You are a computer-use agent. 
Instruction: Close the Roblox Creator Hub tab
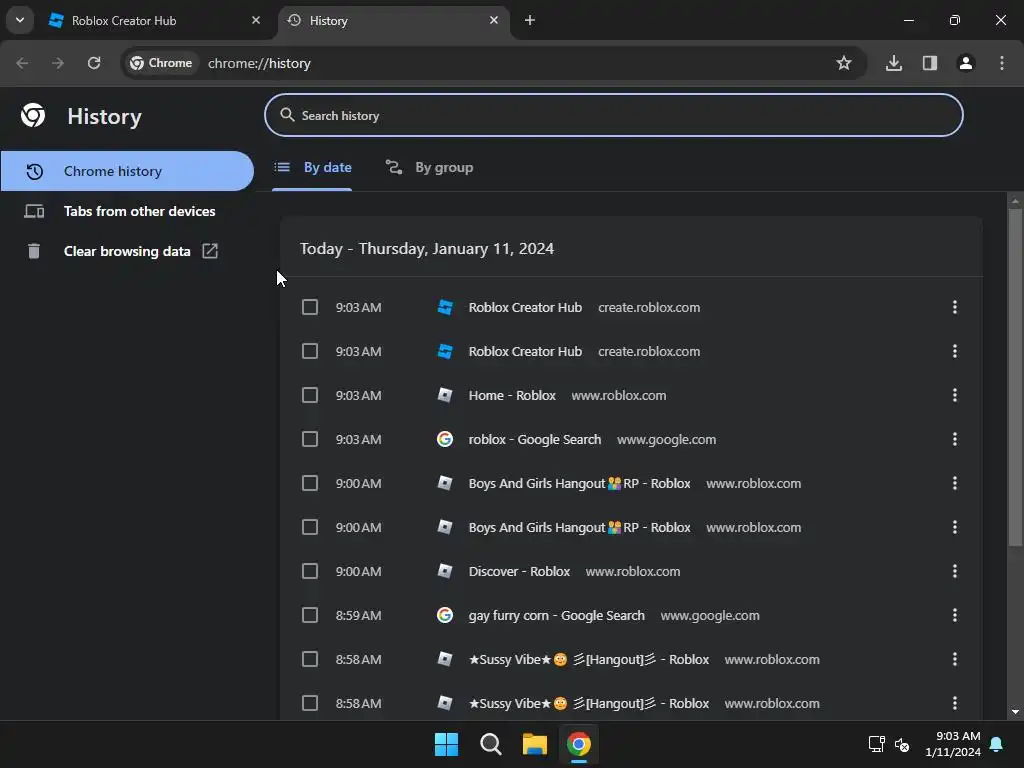[256, 20]
